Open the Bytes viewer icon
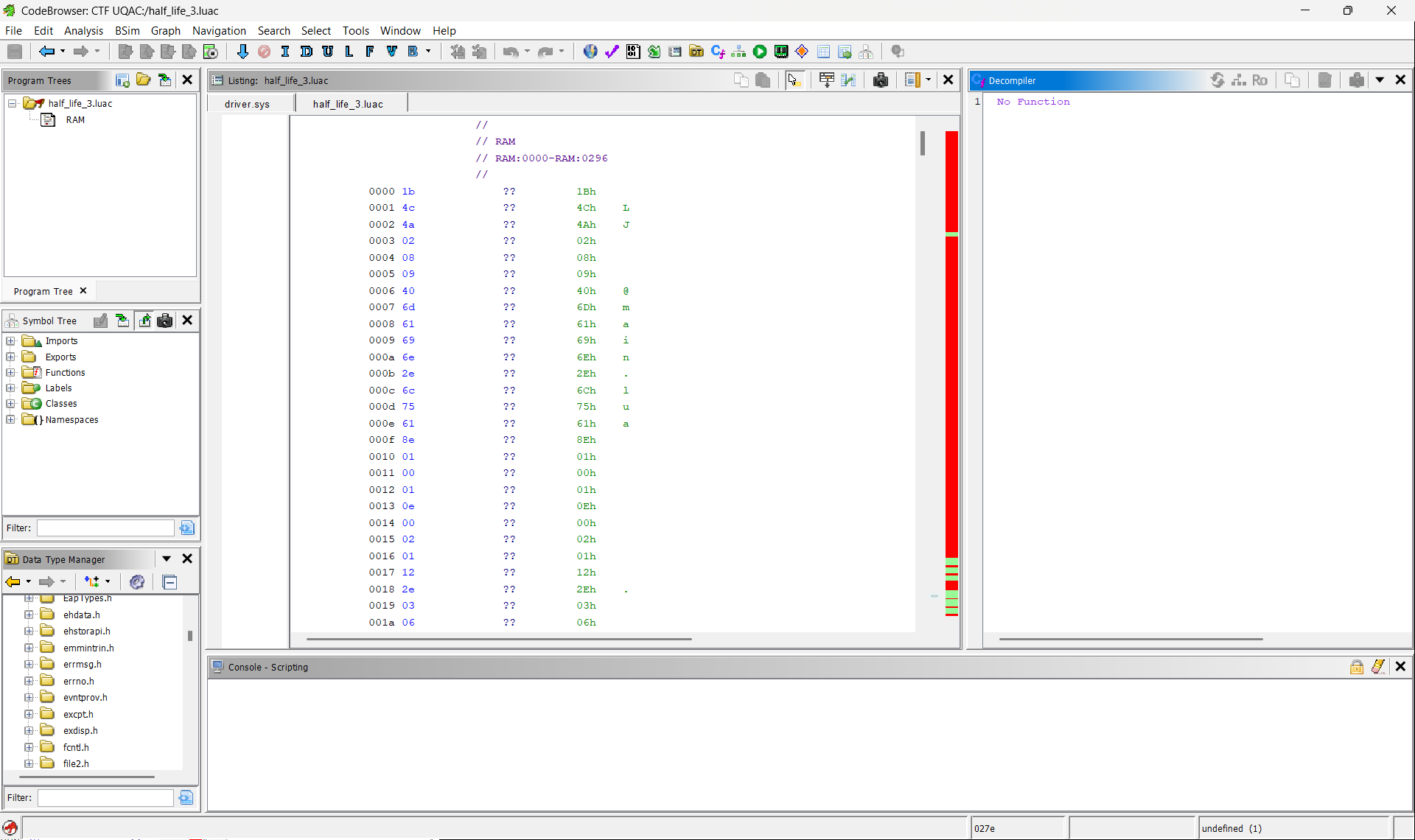 [x=633, y=52]
